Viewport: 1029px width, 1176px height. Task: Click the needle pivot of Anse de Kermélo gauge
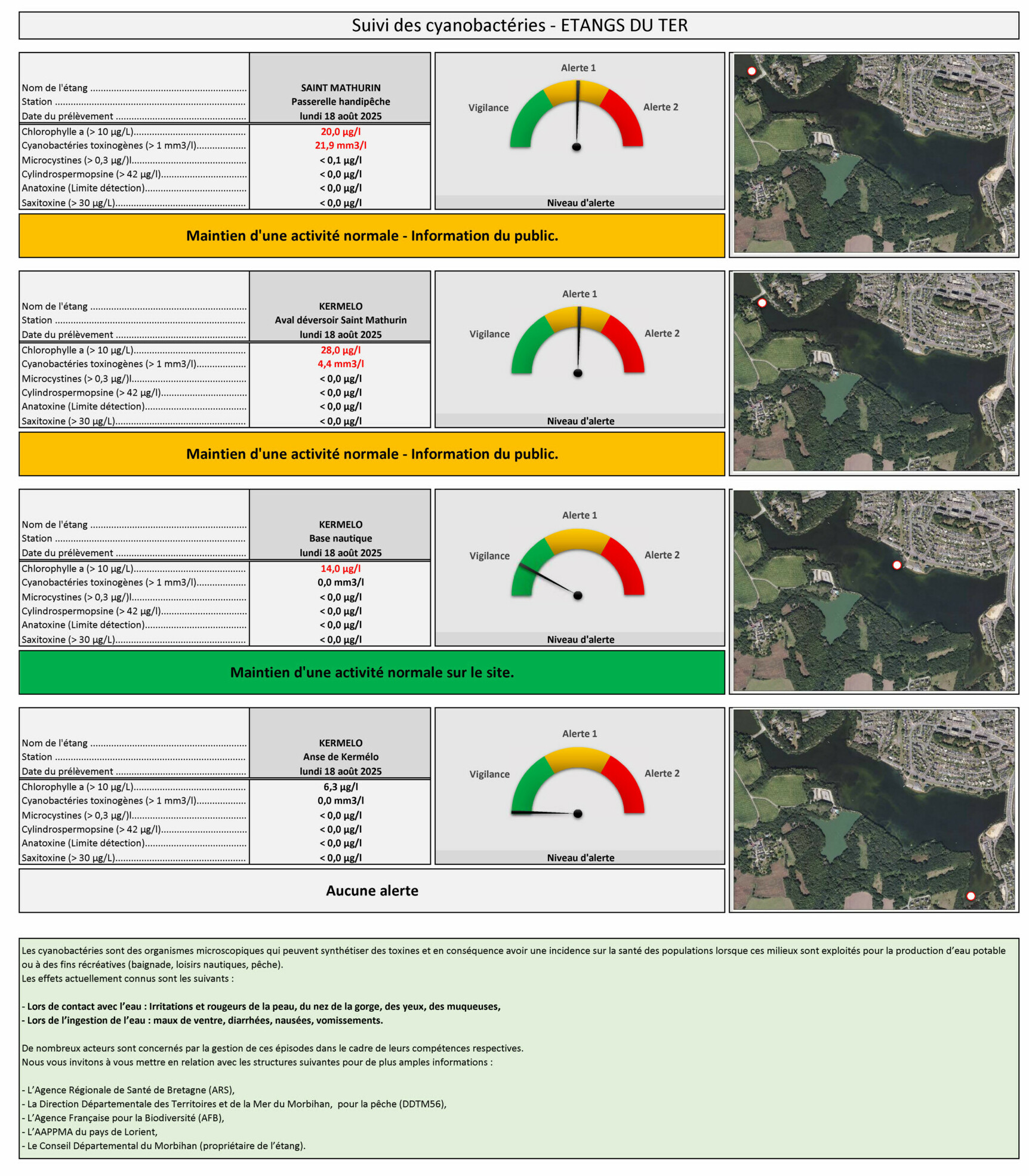pyautogui.click(x=578, y=814)
